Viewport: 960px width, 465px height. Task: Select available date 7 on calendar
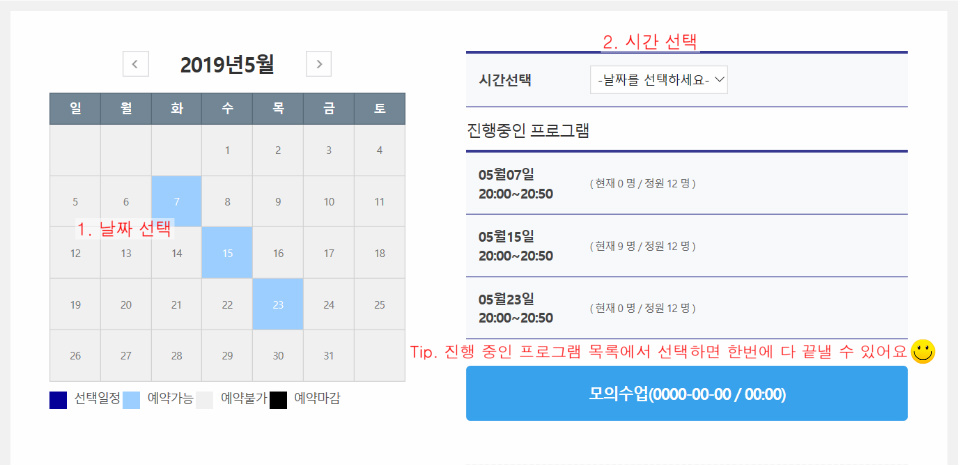(x=176, y=201)
